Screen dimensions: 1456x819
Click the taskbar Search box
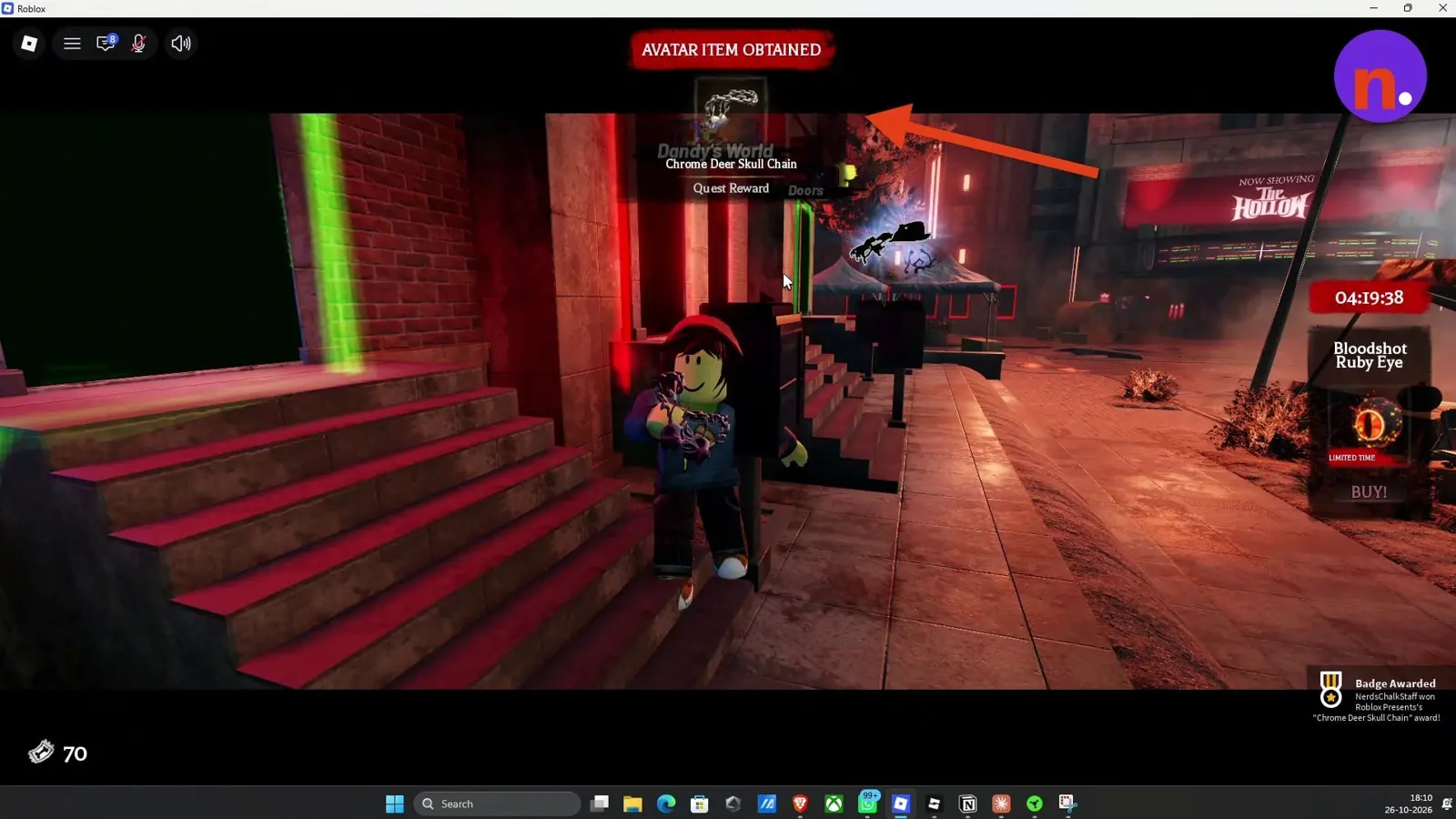[x=497, y=804]
